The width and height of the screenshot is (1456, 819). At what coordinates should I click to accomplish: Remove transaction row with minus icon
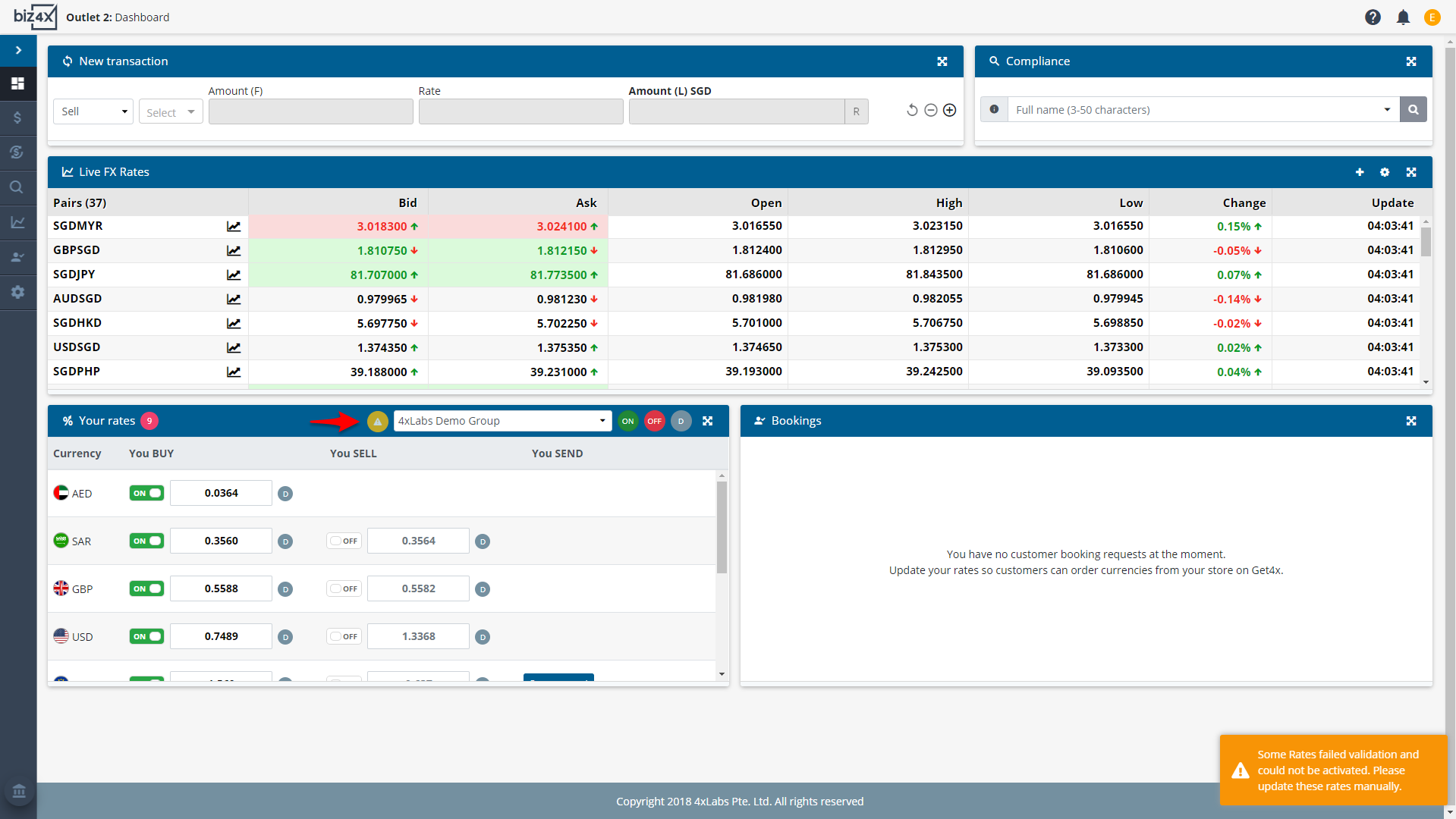click(x=931, y=111)
